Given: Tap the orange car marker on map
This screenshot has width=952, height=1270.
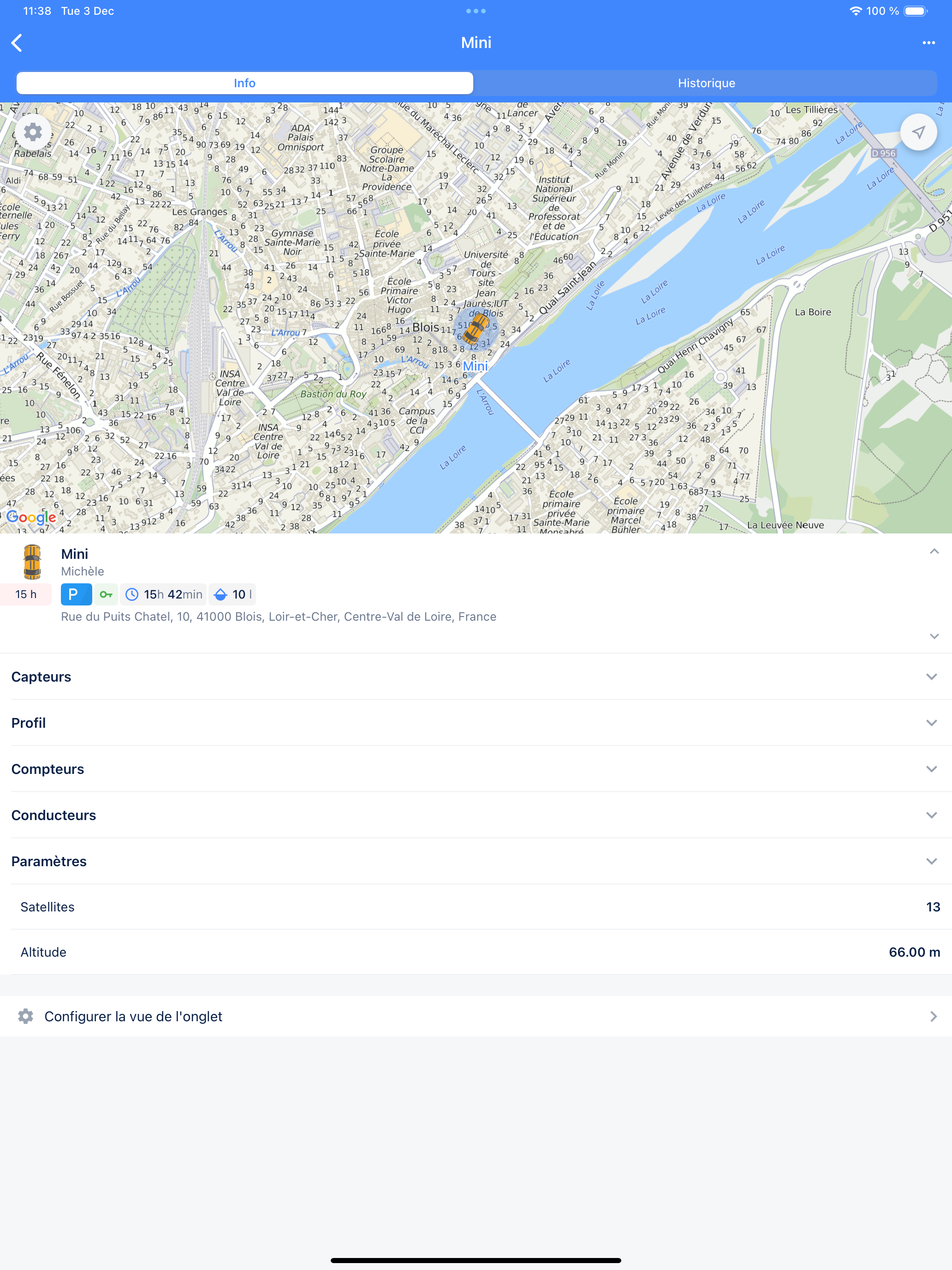Looking at the screenshot, I should tap(476, 329).
